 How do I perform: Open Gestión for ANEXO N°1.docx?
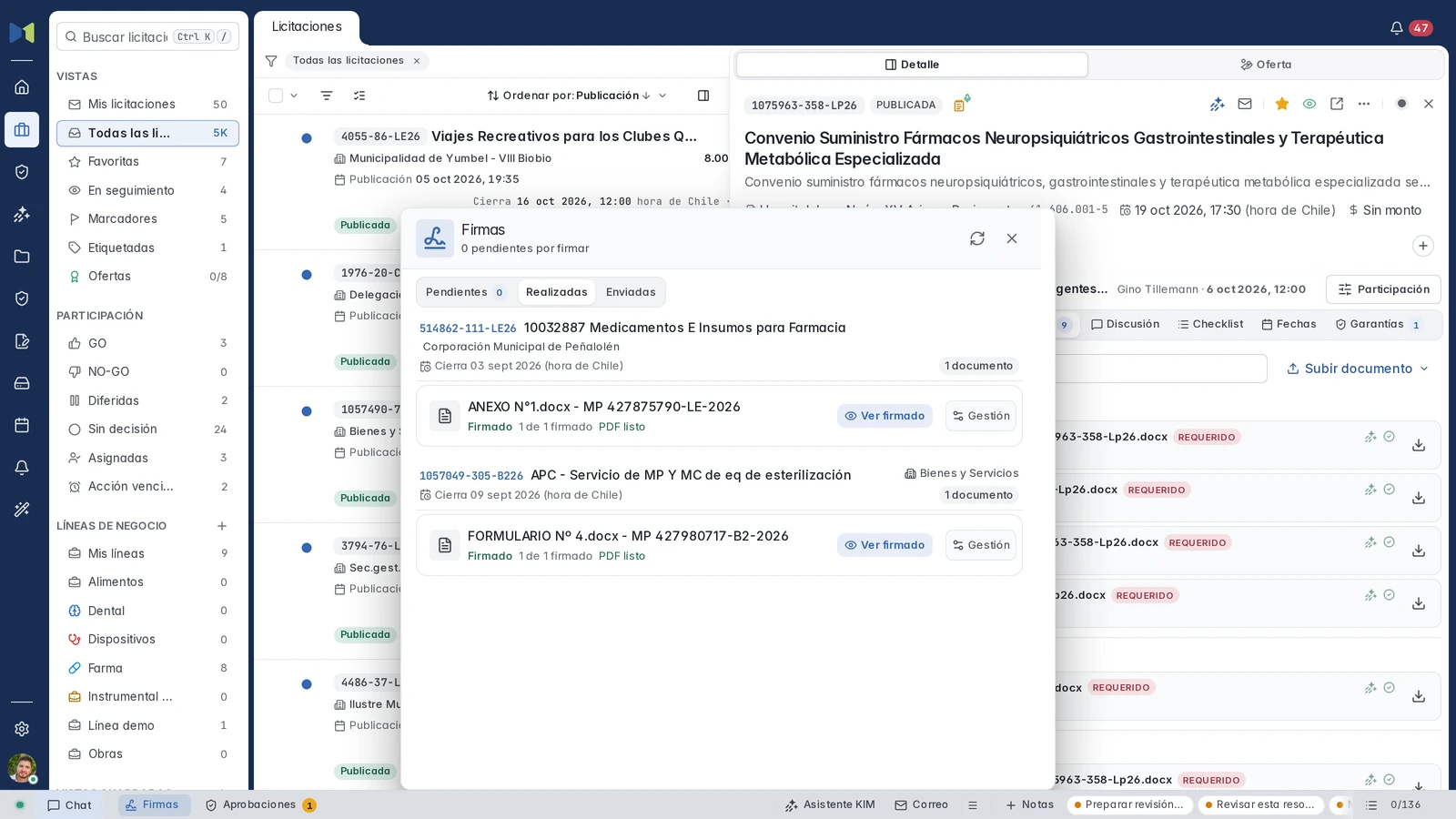tap(981, 416)
